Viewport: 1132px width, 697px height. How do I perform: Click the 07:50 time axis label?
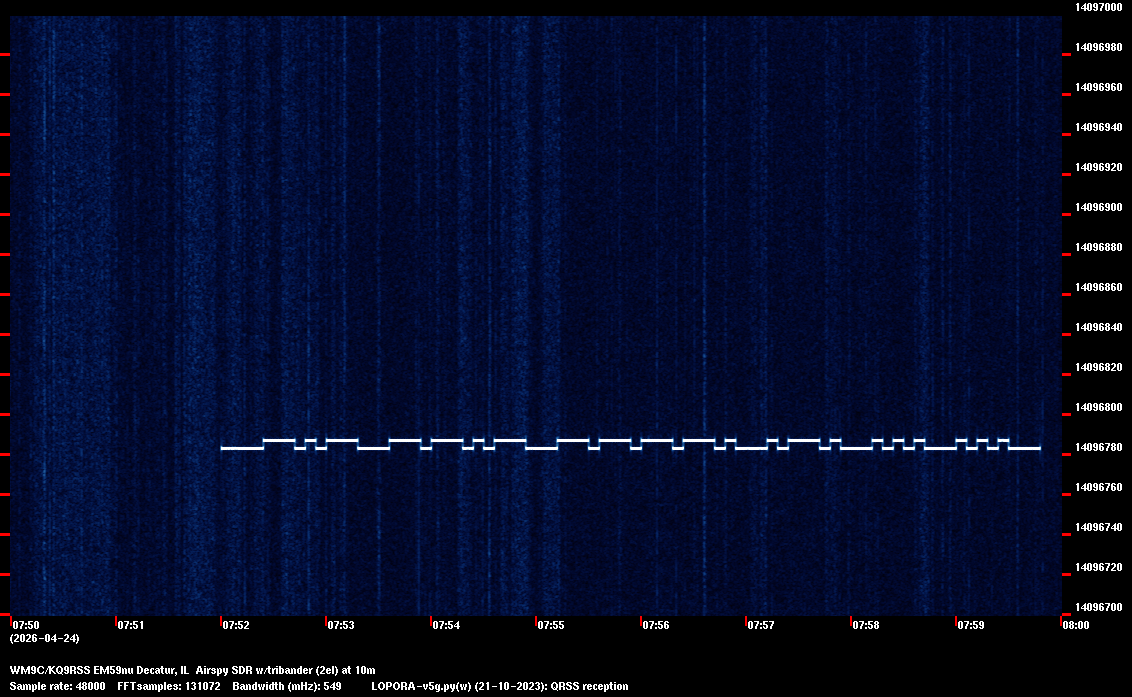(x=26, y=625)
